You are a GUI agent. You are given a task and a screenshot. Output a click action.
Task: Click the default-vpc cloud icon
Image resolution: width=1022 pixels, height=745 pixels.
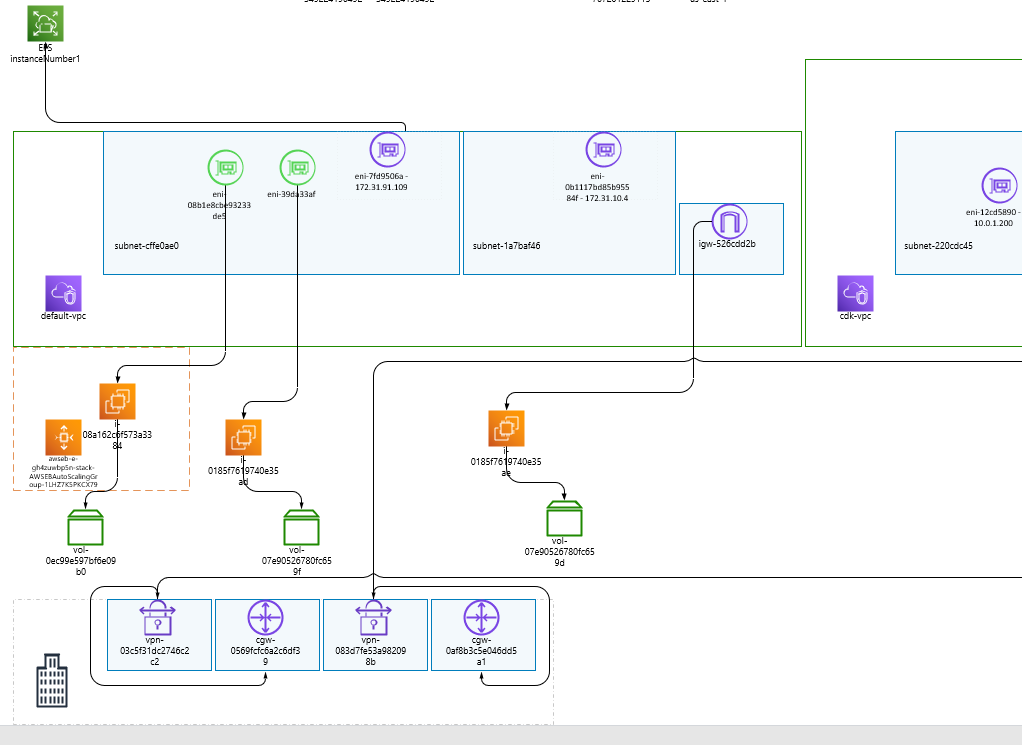coord(63,293)
